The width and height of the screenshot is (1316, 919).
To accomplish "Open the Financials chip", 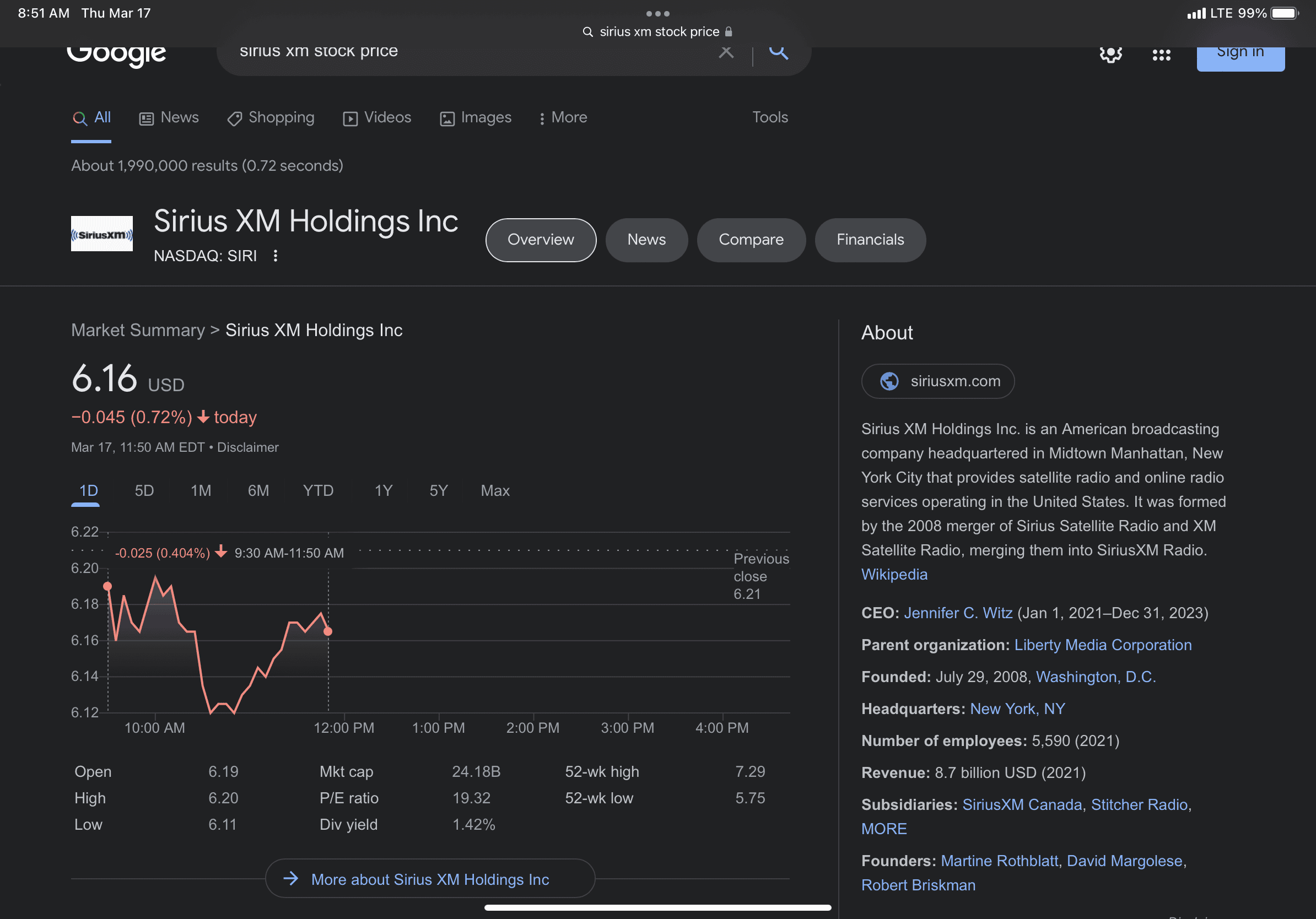I will pos(870,240).
